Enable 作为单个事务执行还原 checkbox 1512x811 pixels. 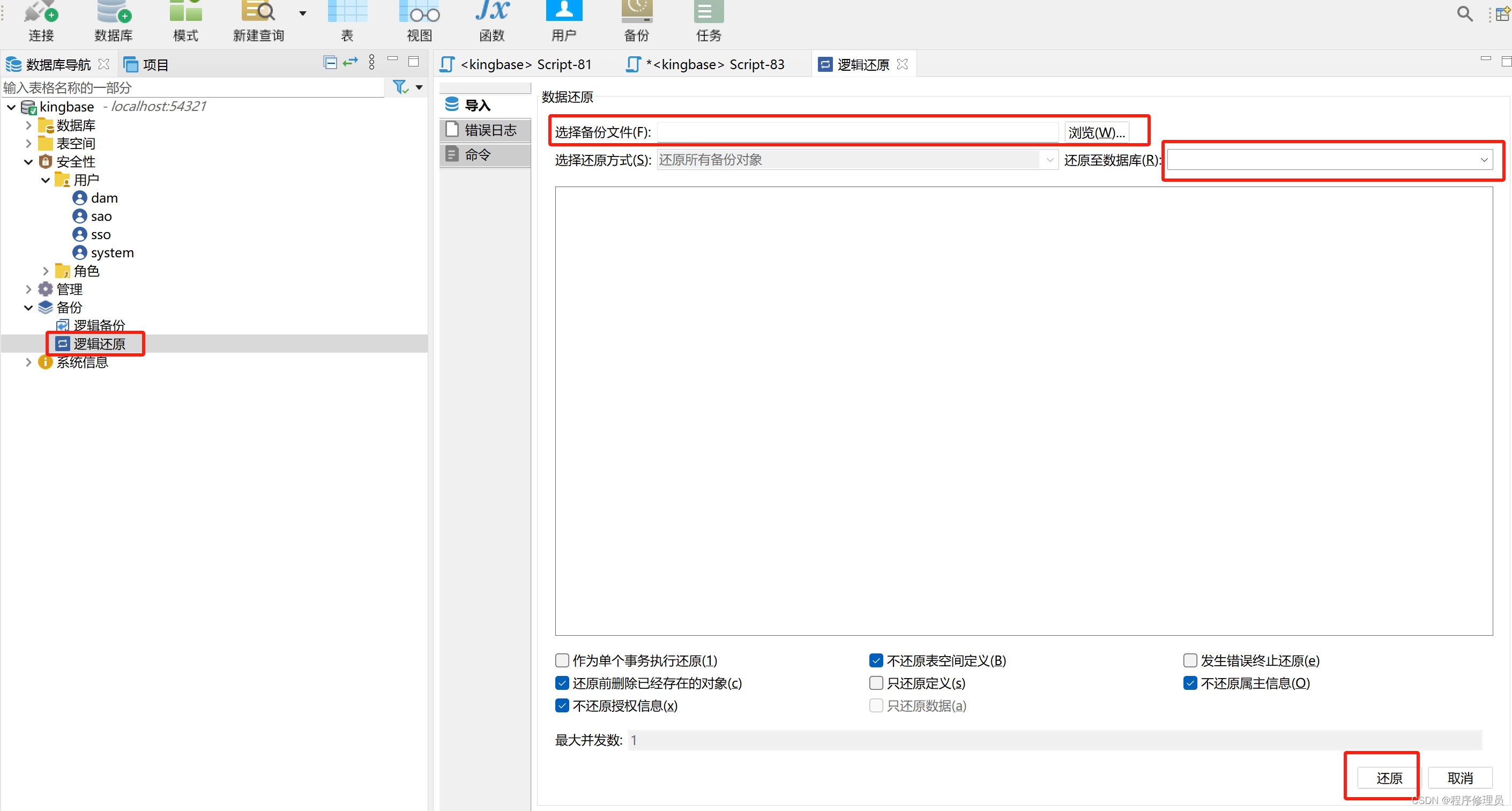coord(562,660)
